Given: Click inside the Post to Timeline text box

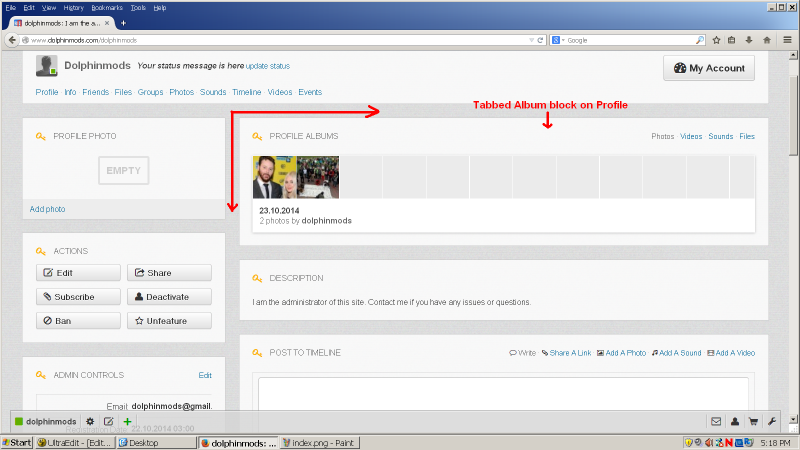Looking at the screenshot, I should 502,393.
